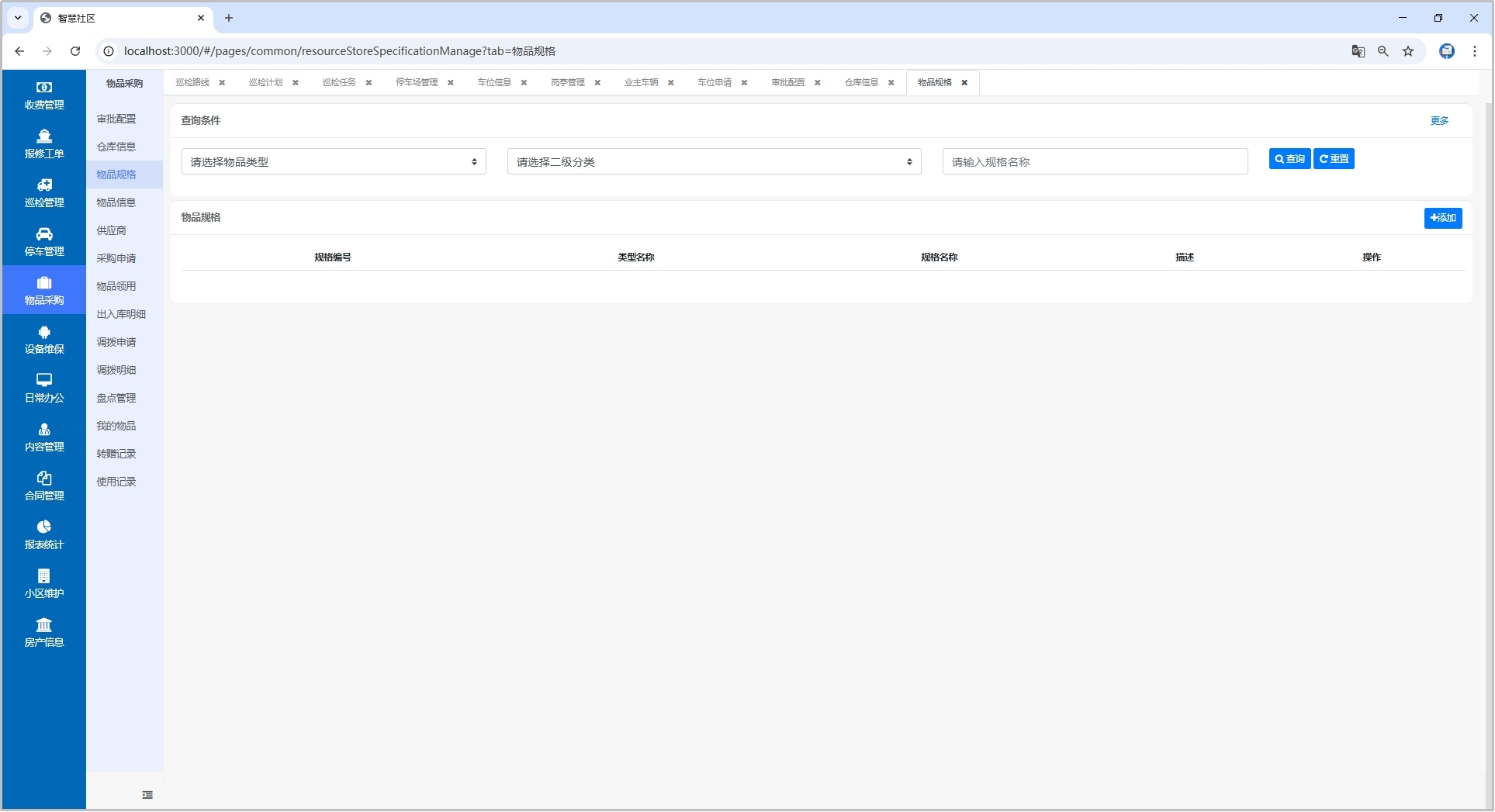This screenshot has height=812, width=1495.
Task: Open the 报修工单 sidebar icon
Action: pos(44,136)
